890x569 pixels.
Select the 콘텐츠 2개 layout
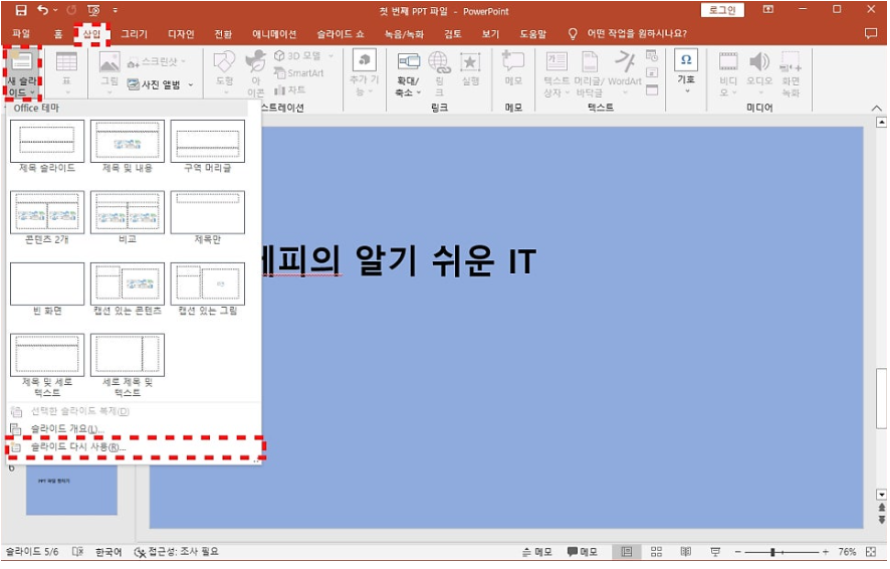click(47, 218)
